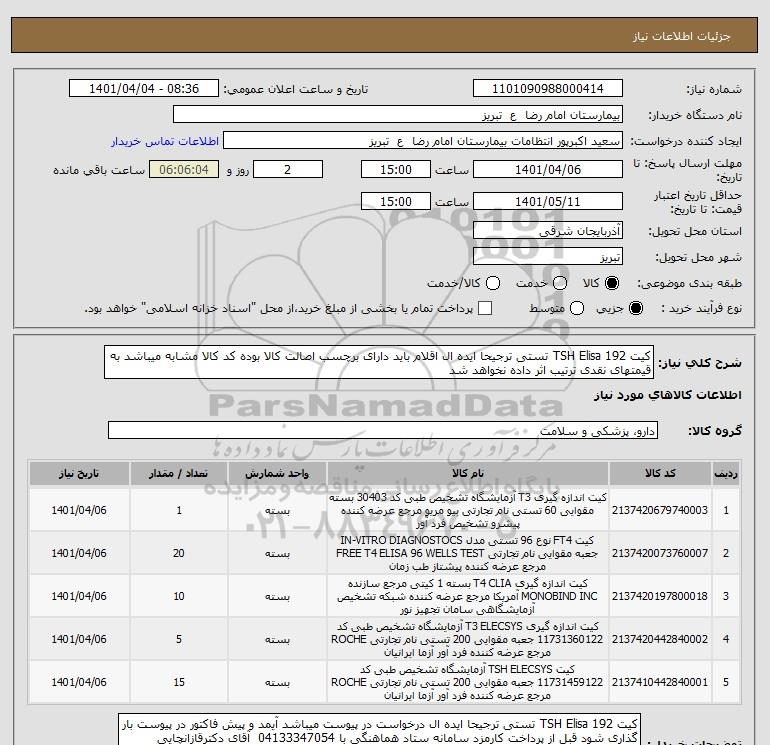Click product code 2137410442840001

tap(660, 682)
